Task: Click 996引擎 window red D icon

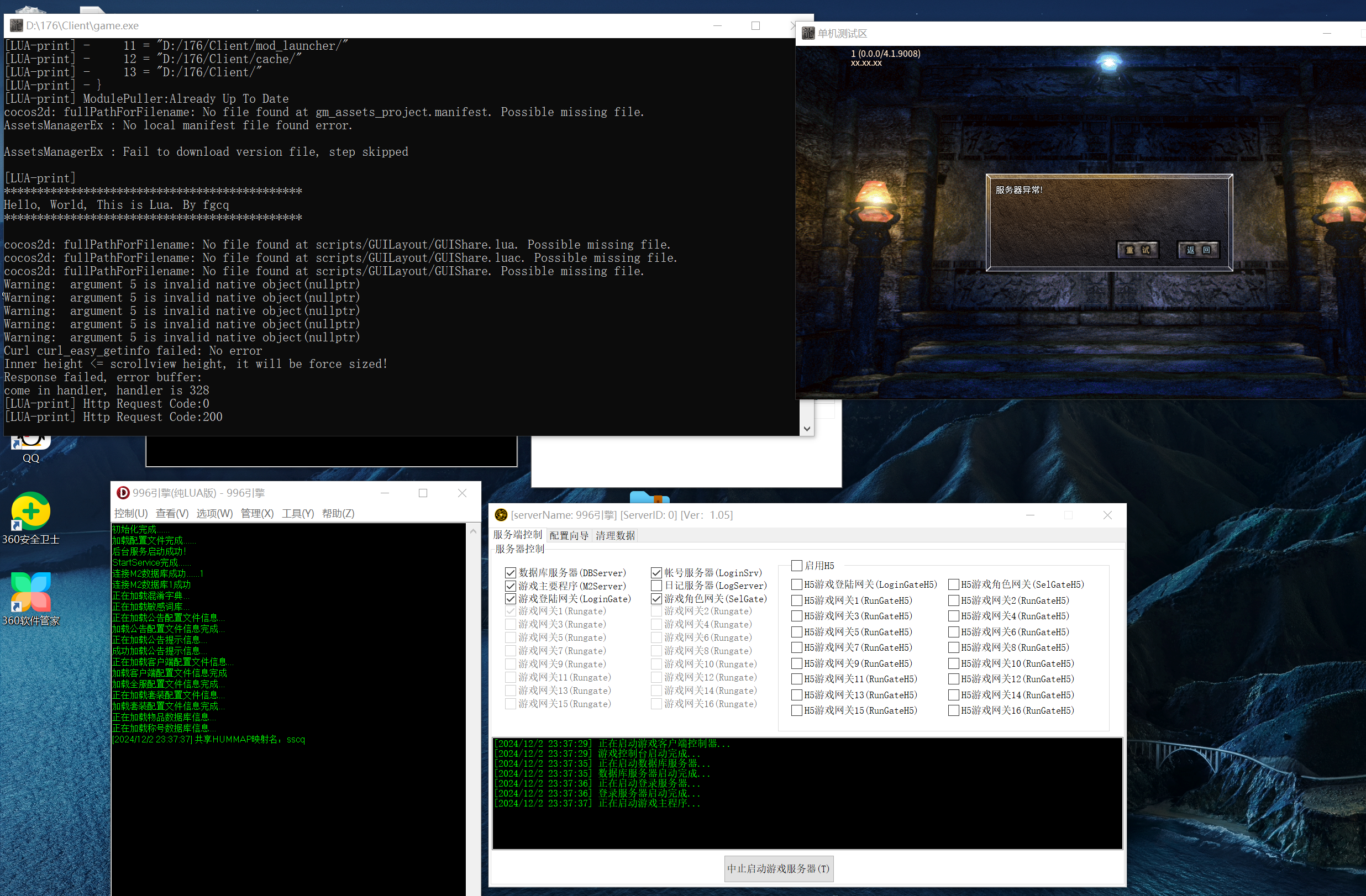Action: [123, 493]
